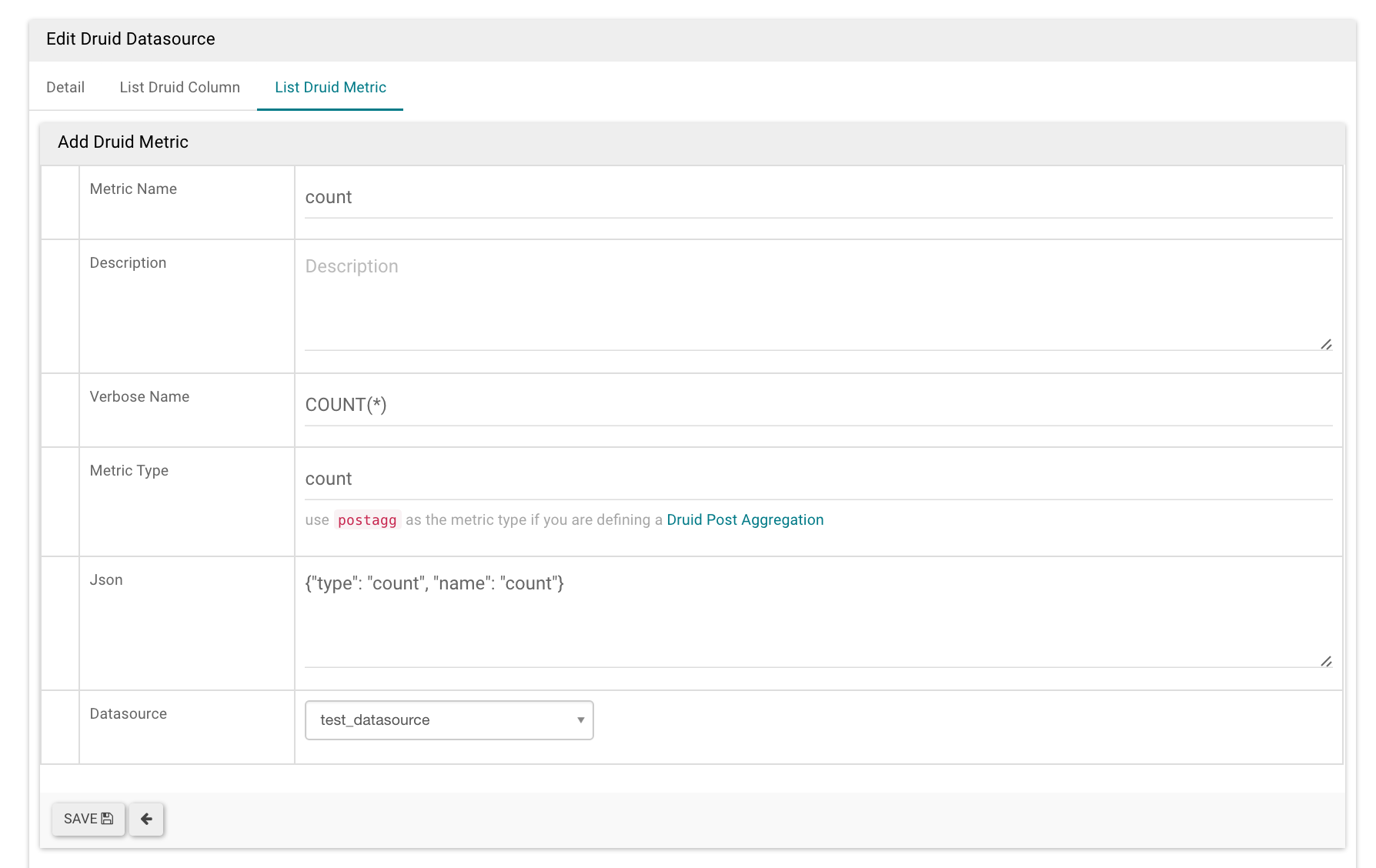Switch to the Detail tab
Viewport: 1376px width, 868px height.
[x=65, y=87]
